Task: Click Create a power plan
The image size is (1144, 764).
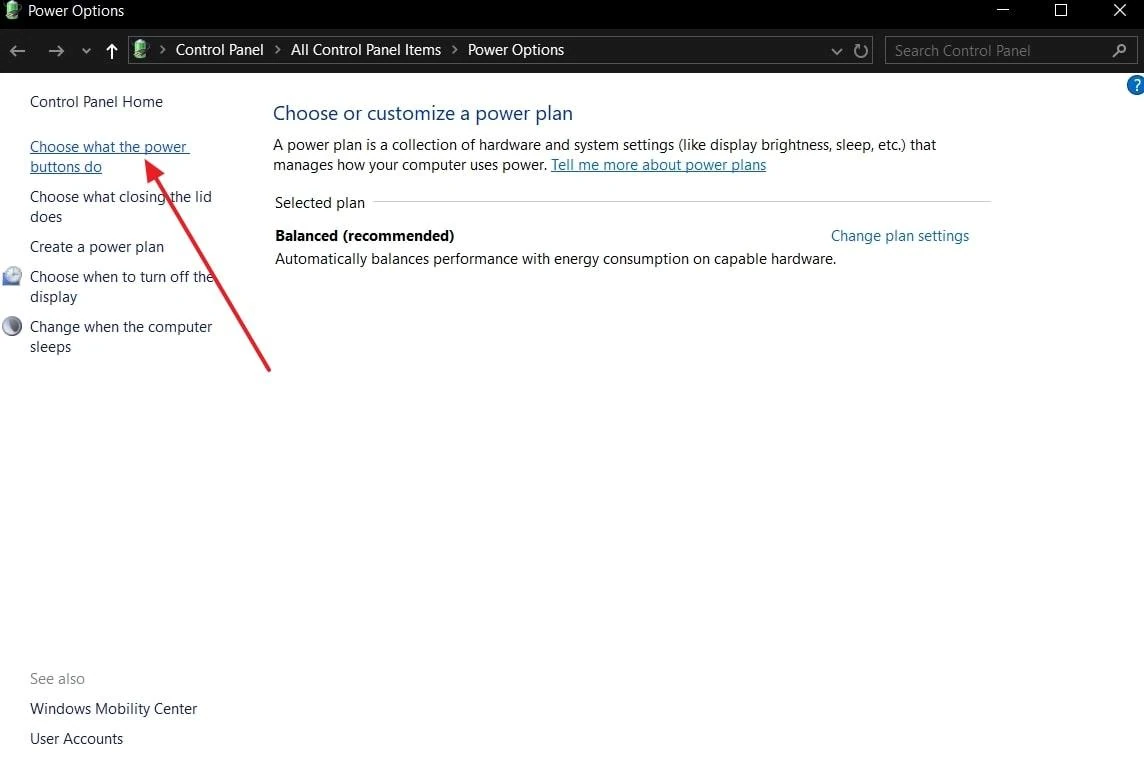Action: tap(96, 247)
